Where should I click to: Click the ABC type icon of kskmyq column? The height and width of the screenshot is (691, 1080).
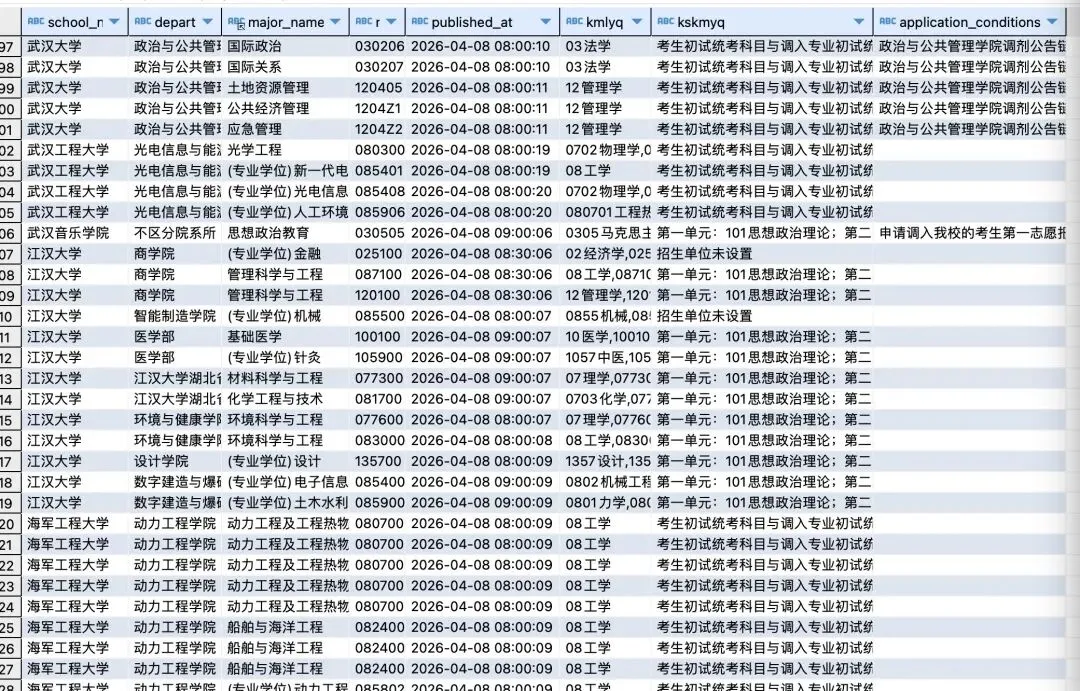pyautogui.click(x=665, y=21)
